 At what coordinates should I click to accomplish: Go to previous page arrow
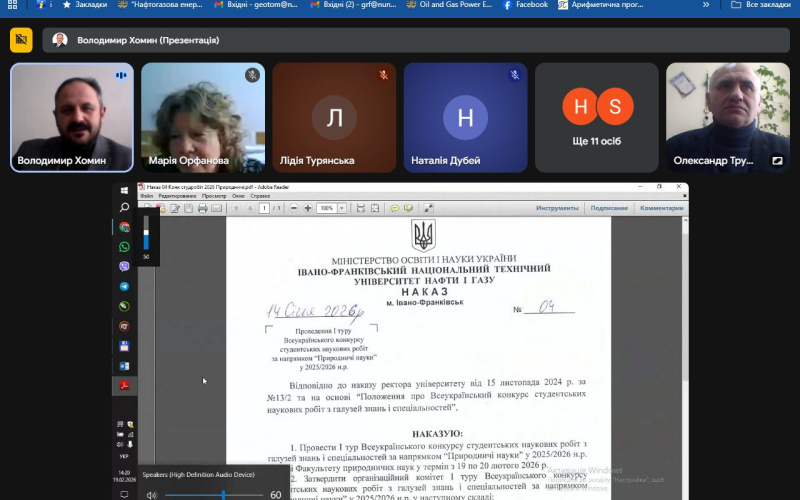236,208
